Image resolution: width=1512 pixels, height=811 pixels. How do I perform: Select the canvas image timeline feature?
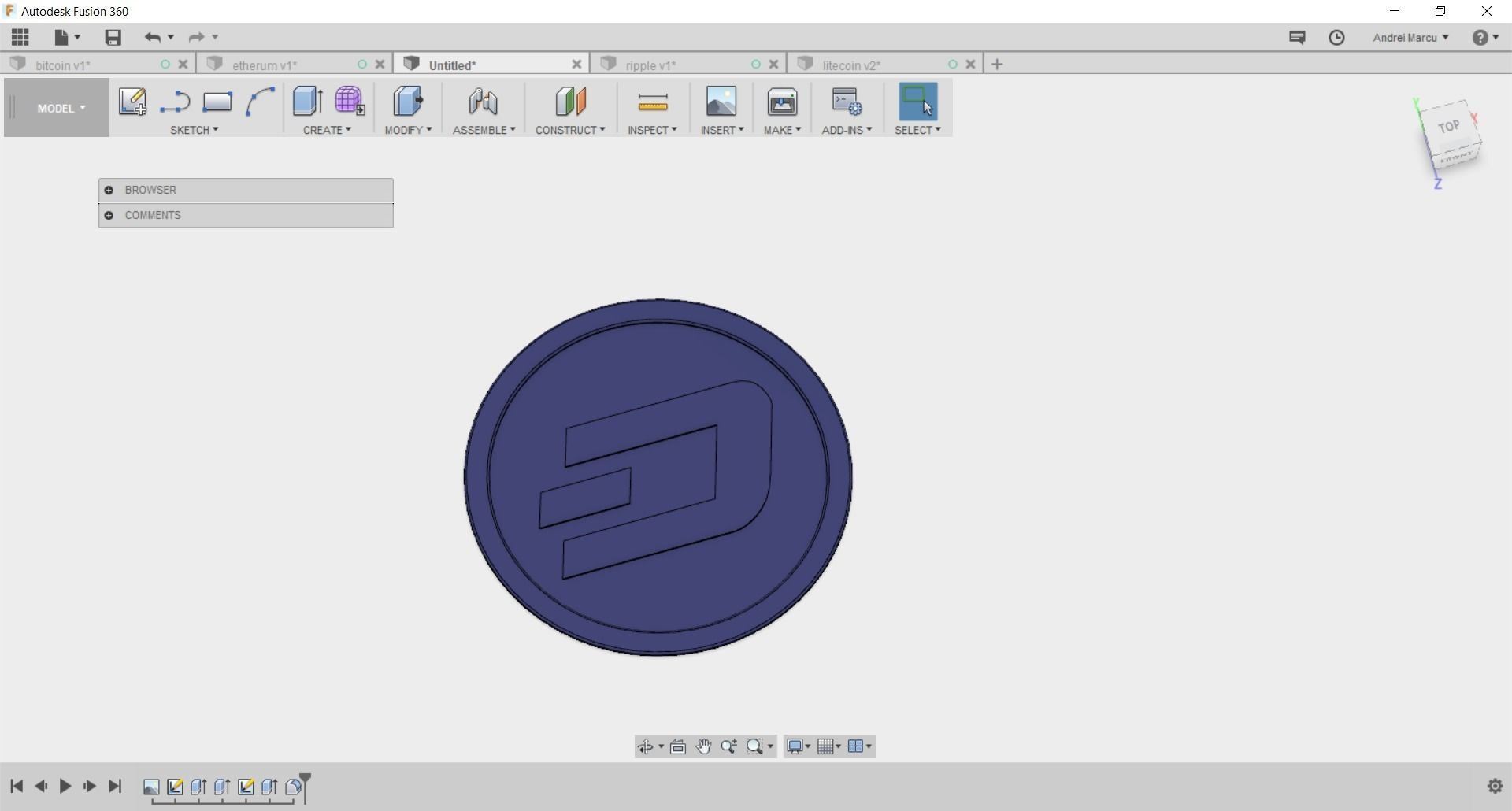click(151, 787)
